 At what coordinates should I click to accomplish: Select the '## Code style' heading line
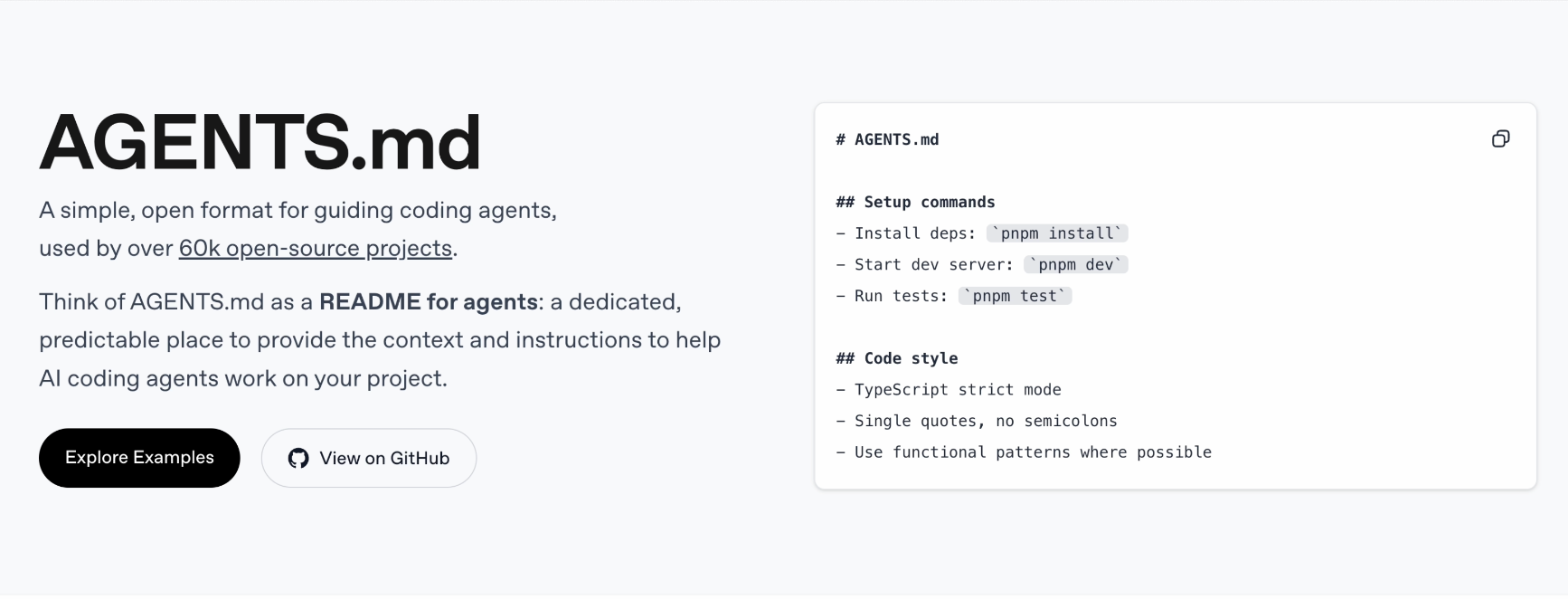pyautogui.click(x=896, y=359)
